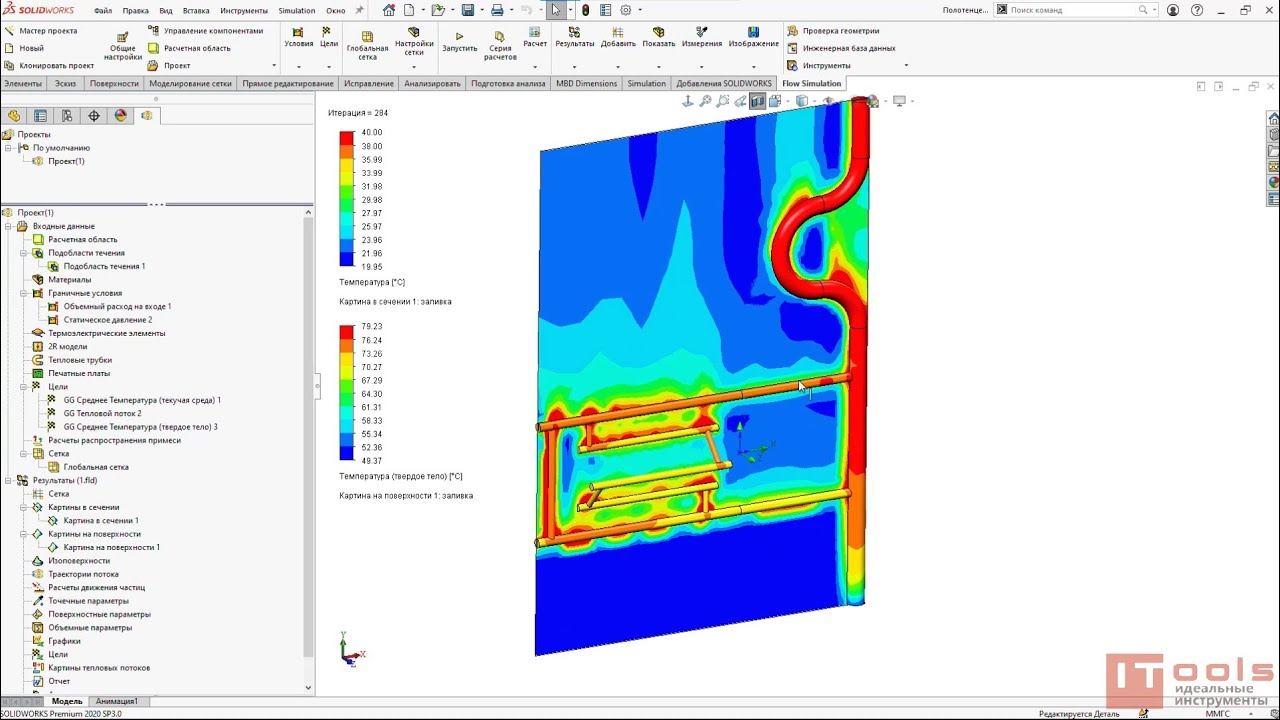Collapse the Граничные условия node
The width and height of the screenshot is (1280, 720).
click(24, 293)
